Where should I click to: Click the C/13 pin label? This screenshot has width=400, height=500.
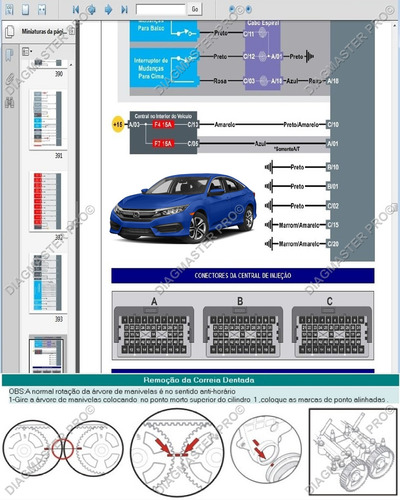click(193, 125)
